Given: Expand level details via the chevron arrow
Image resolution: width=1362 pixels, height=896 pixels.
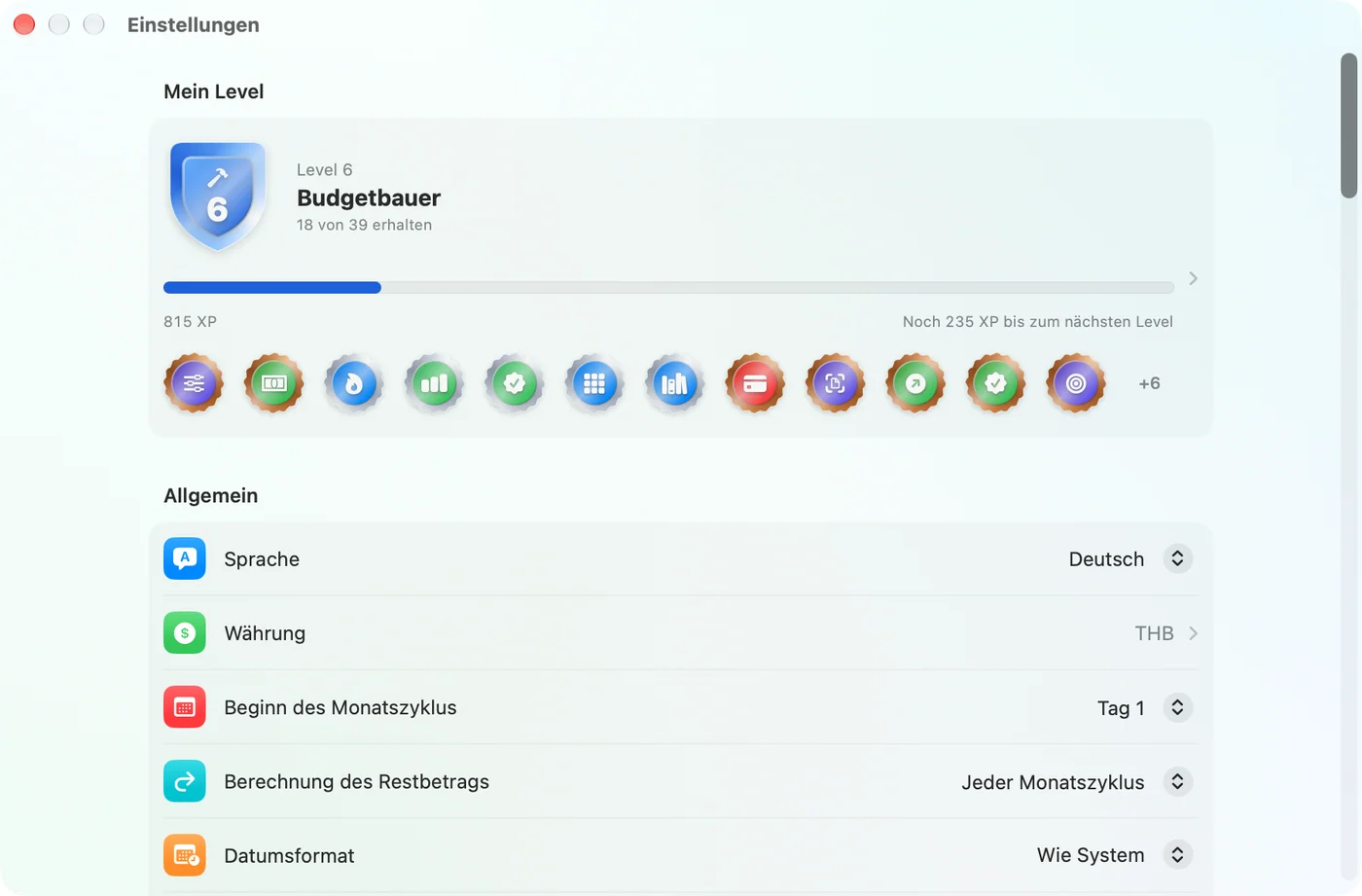Looking at the screenshot, I should pyautogui.click(x=1194, y=278).
